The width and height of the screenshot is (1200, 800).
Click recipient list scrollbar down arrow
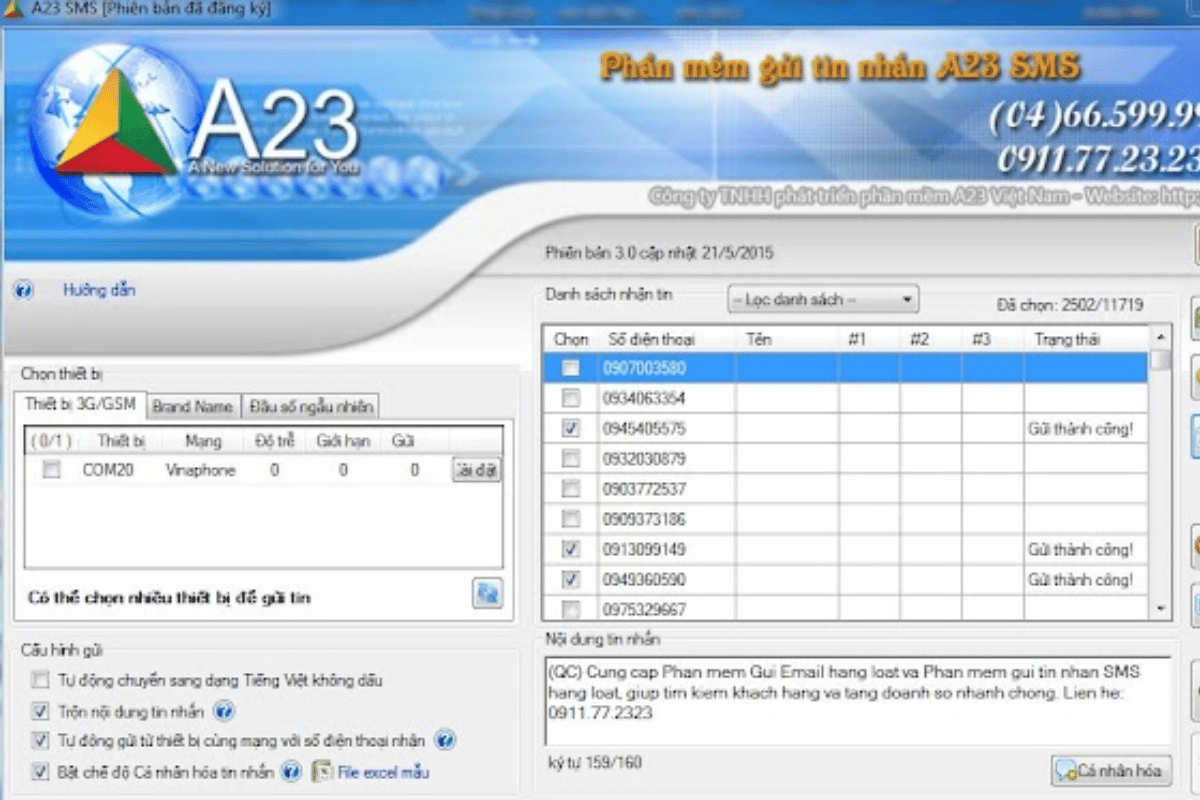click(x=1159, y=608)
